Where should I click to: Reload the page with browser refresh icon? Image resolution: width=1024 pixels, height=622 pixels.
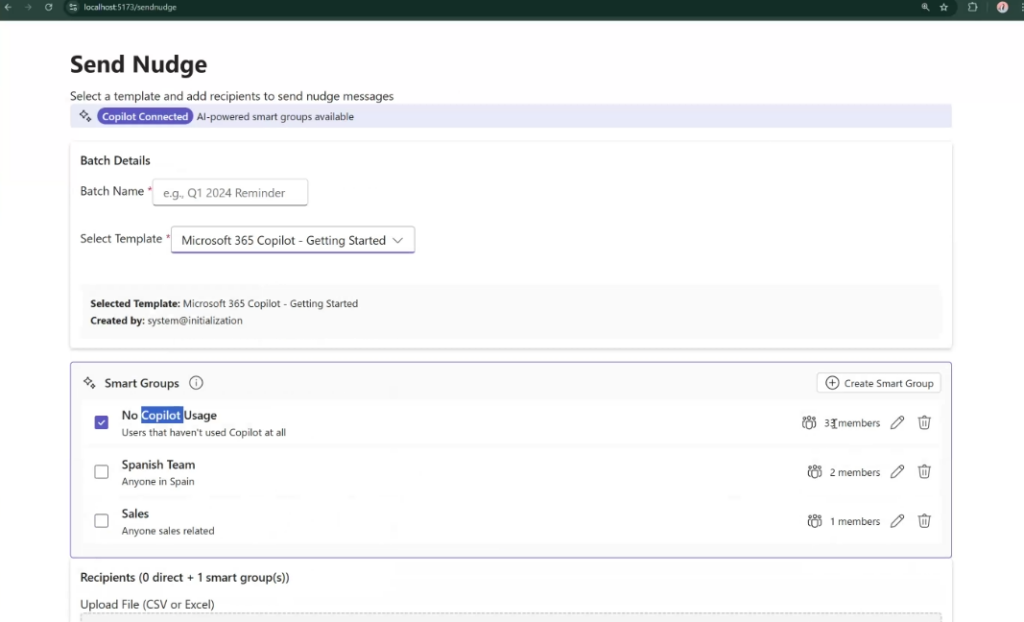pyautogui.click(x=48, y=7)
